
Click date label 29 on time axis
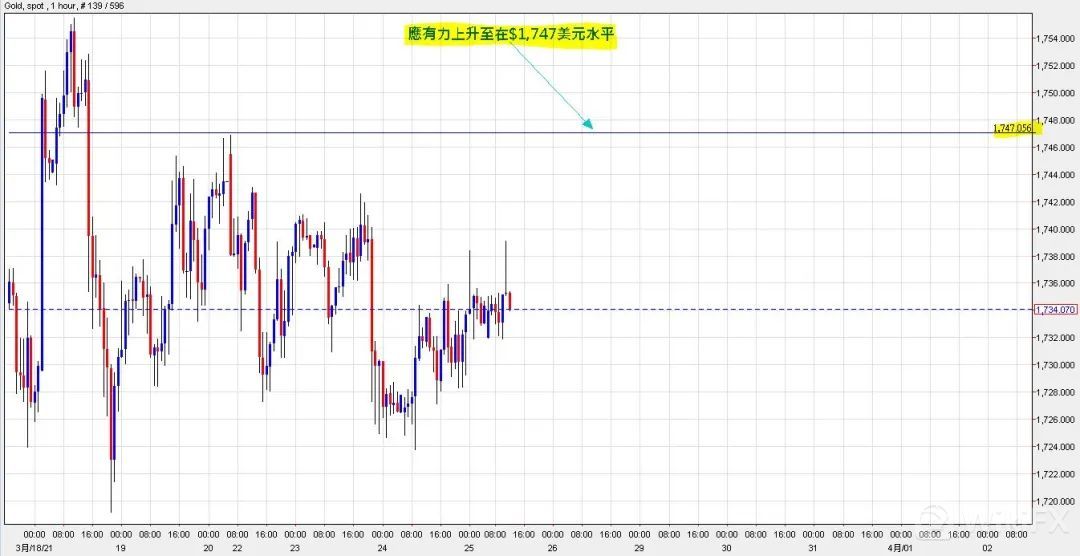point(639,548)
